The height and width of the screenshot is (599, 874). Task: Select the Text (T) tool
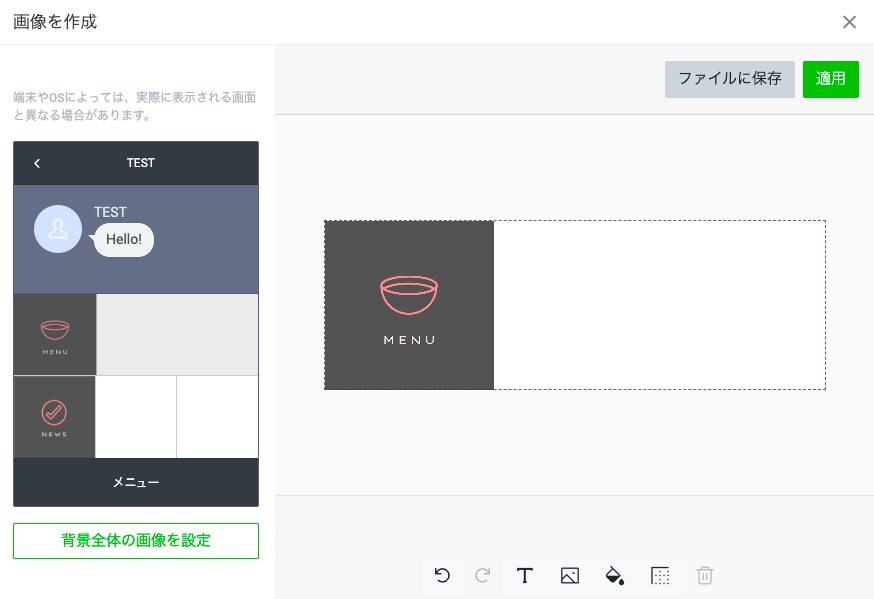pyautogui.click(x=524, y=576)
